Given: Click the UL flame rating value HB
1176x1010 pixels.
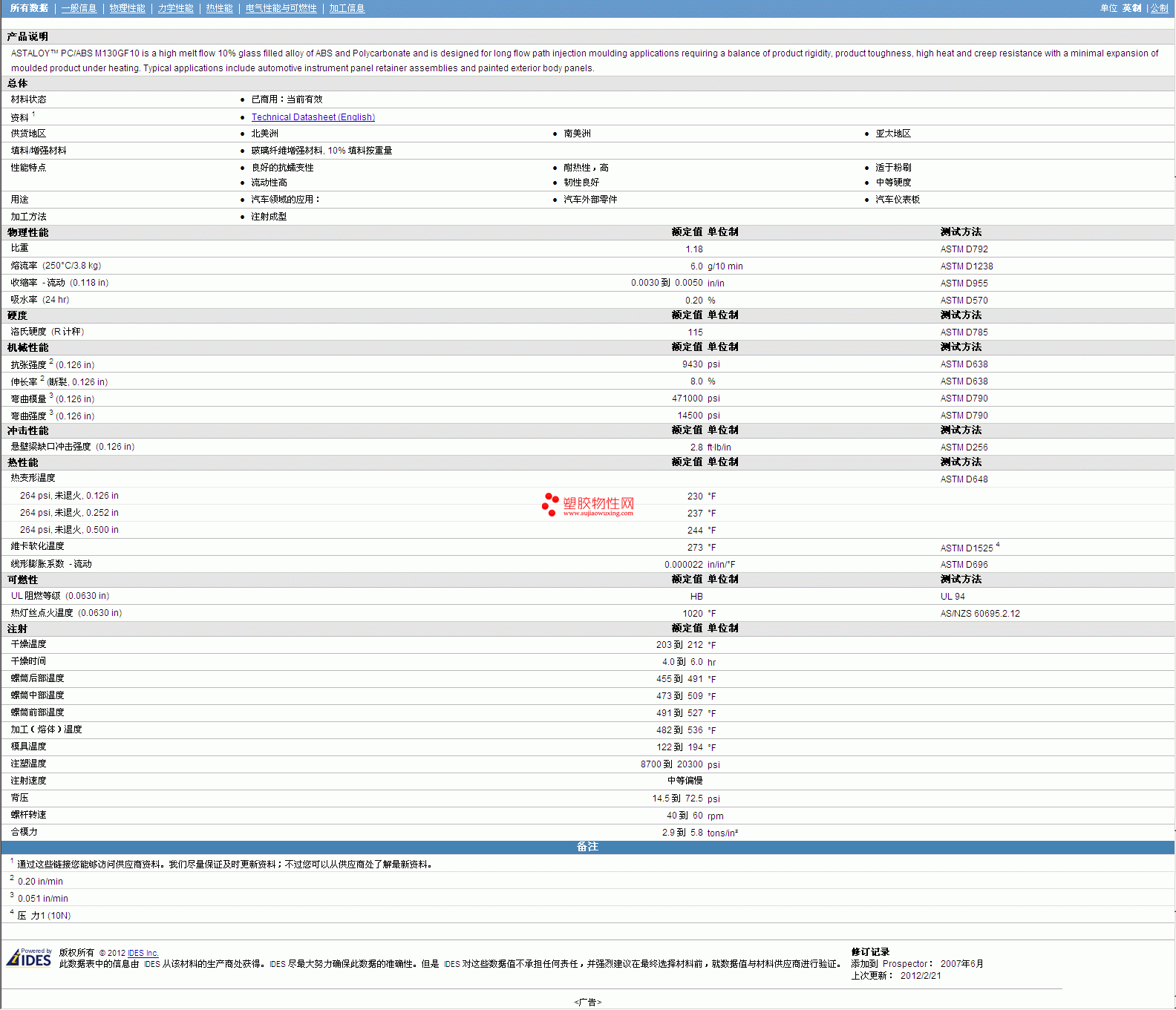Looking at the screenshot, I should pos(696,597).
